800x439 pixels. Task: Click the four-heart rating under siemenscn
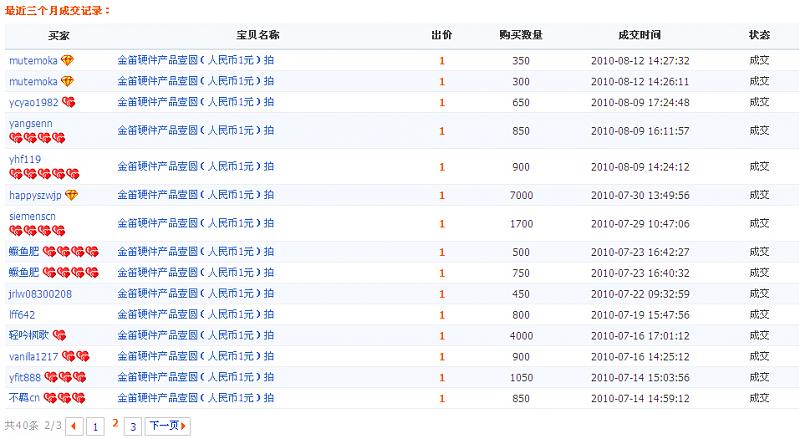(37, 231)
